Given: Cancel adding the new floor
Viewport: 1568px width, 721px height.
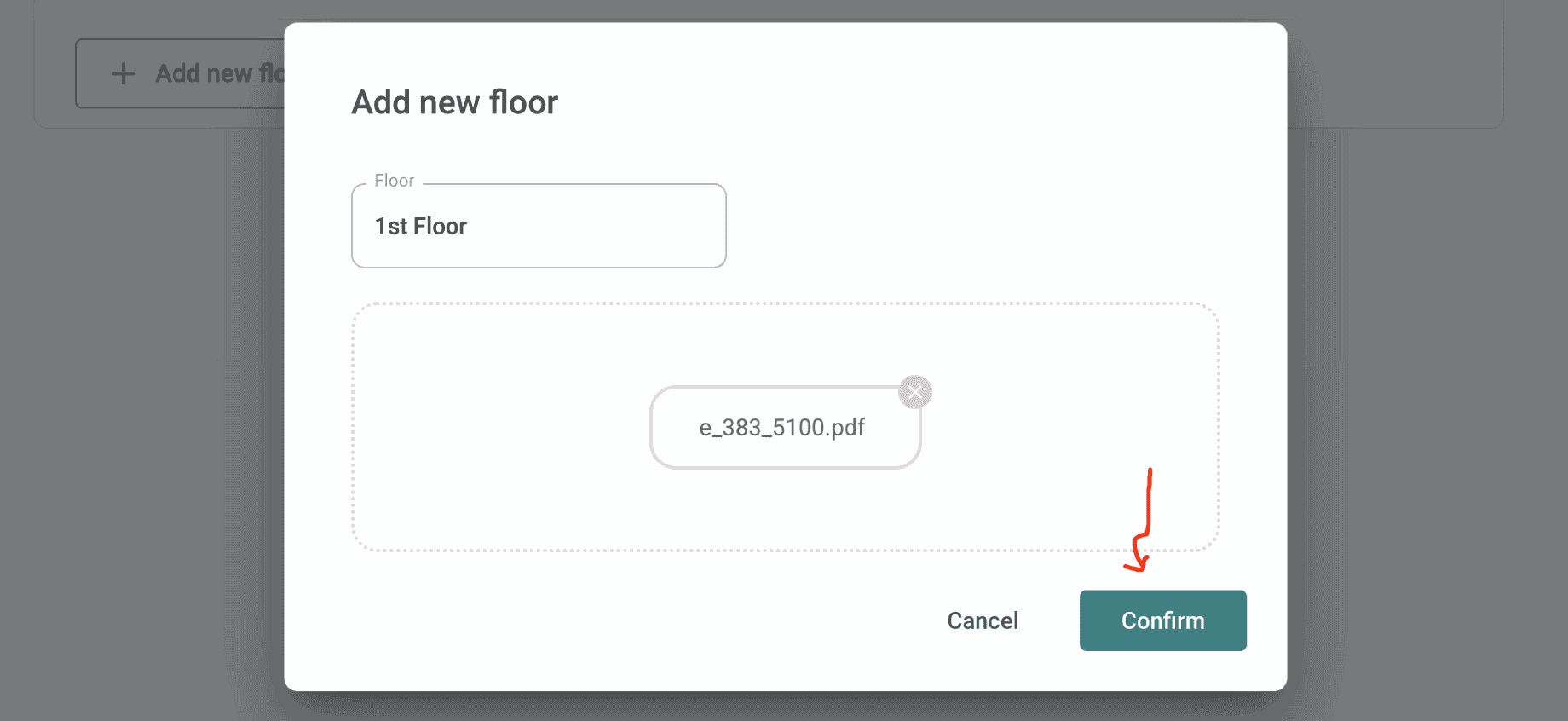Looking at the screenshot, I should click(x=983, y=620).
